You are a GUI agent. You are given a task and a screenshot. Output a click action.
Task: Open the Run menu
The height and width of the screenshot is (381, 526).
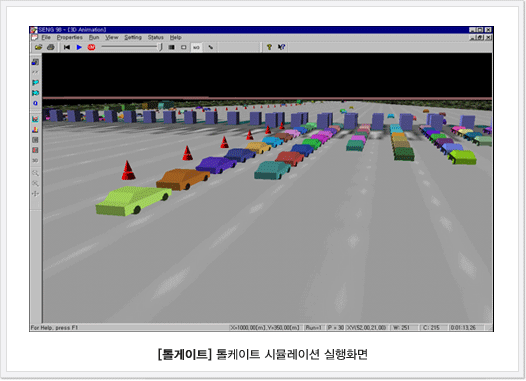coord(94,38)
